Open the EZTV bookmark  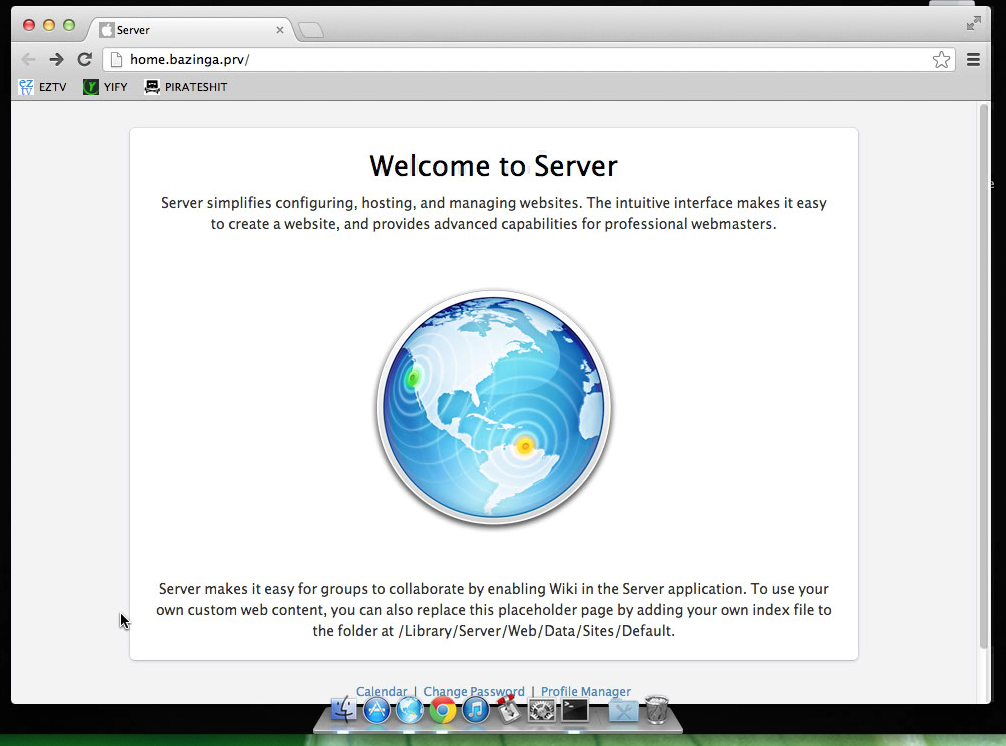coord(42,87)
